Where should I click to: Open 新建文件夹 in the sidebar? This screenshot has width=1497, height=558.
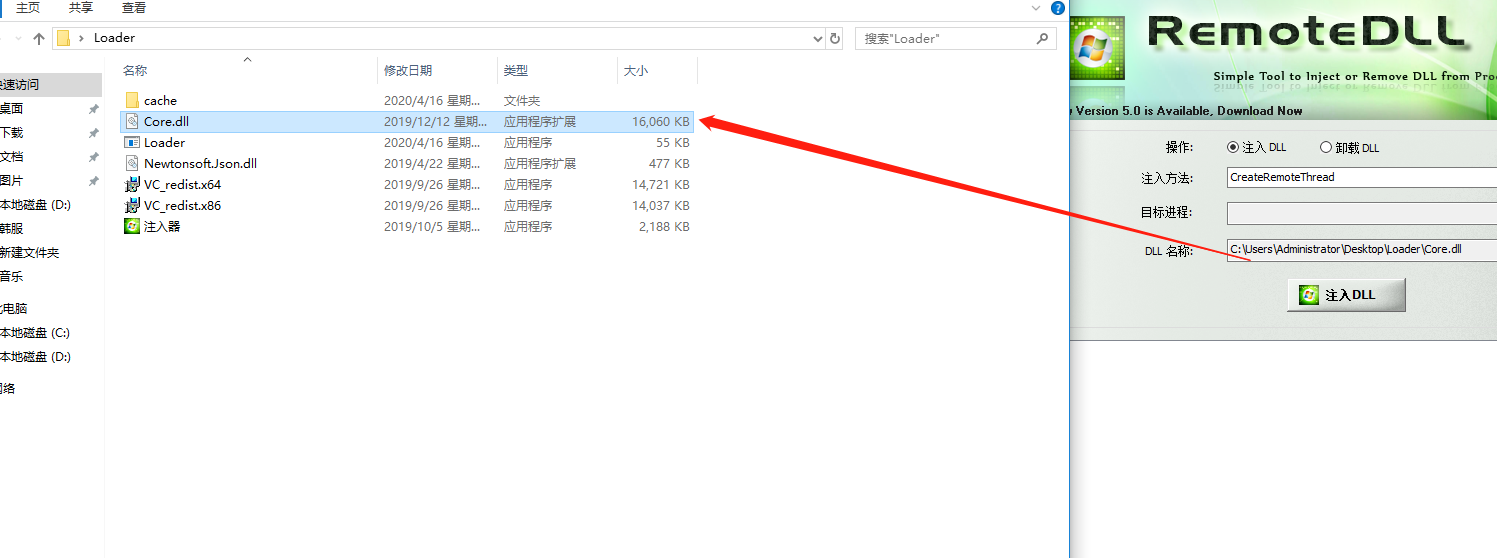coord(30,253)
